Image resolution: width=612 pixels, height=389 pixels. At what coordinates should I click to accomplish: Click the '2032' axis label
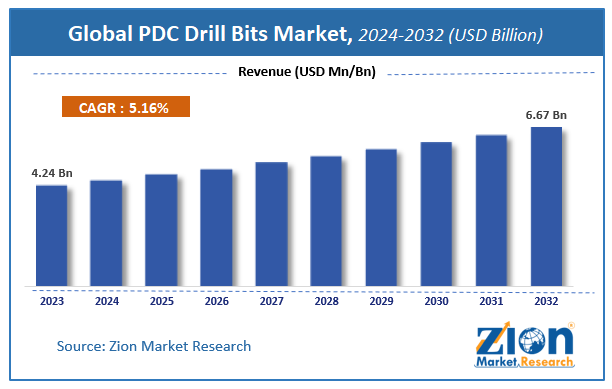tap(546, 301)
